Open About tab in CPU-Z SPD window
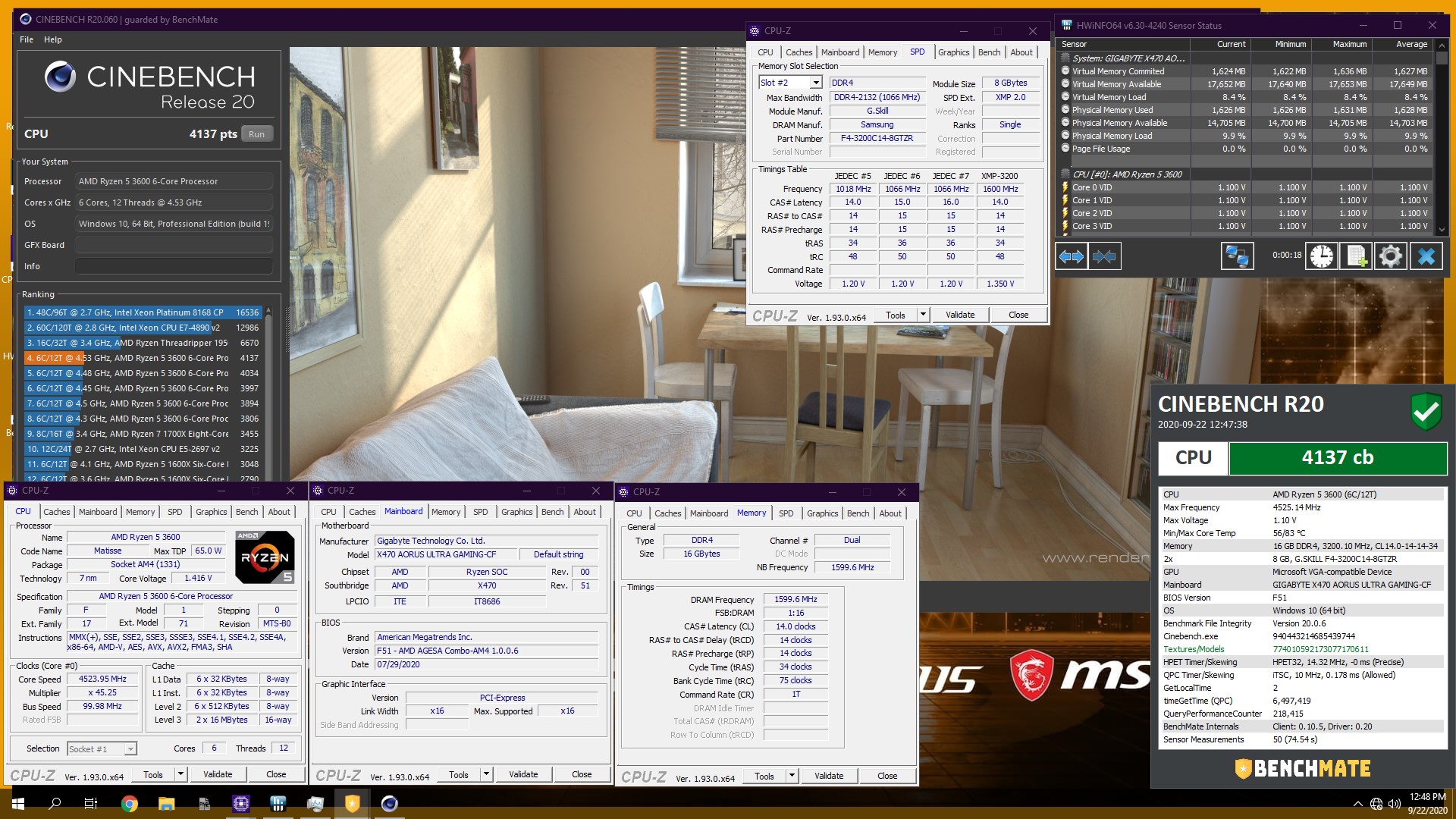Image resolution: width=1456 pixels, height=819 pixels. click(x=1021, y=52)
